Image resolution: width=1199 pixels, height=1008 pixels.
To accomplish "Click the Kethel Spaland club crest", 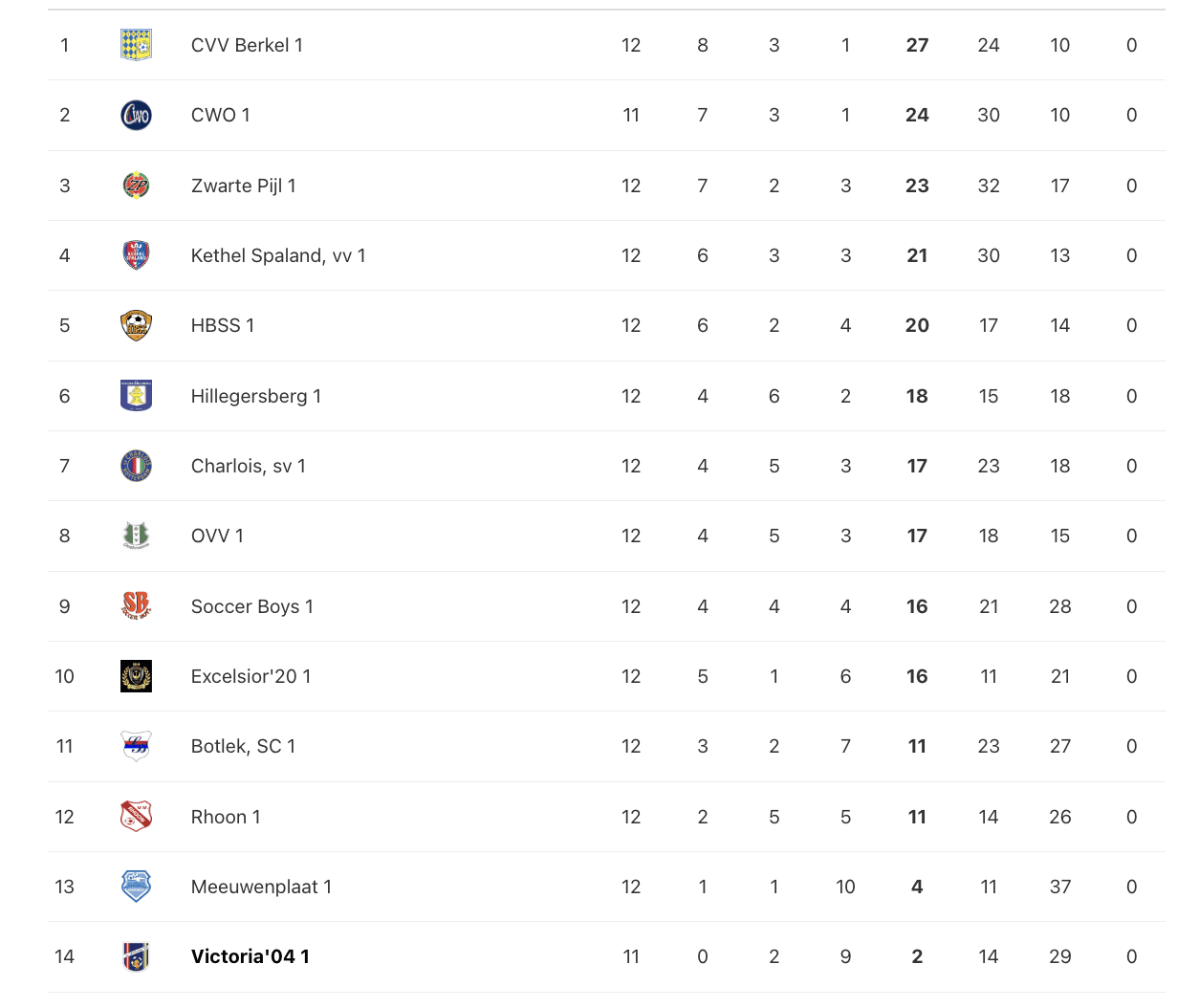I will coord(136,255).
